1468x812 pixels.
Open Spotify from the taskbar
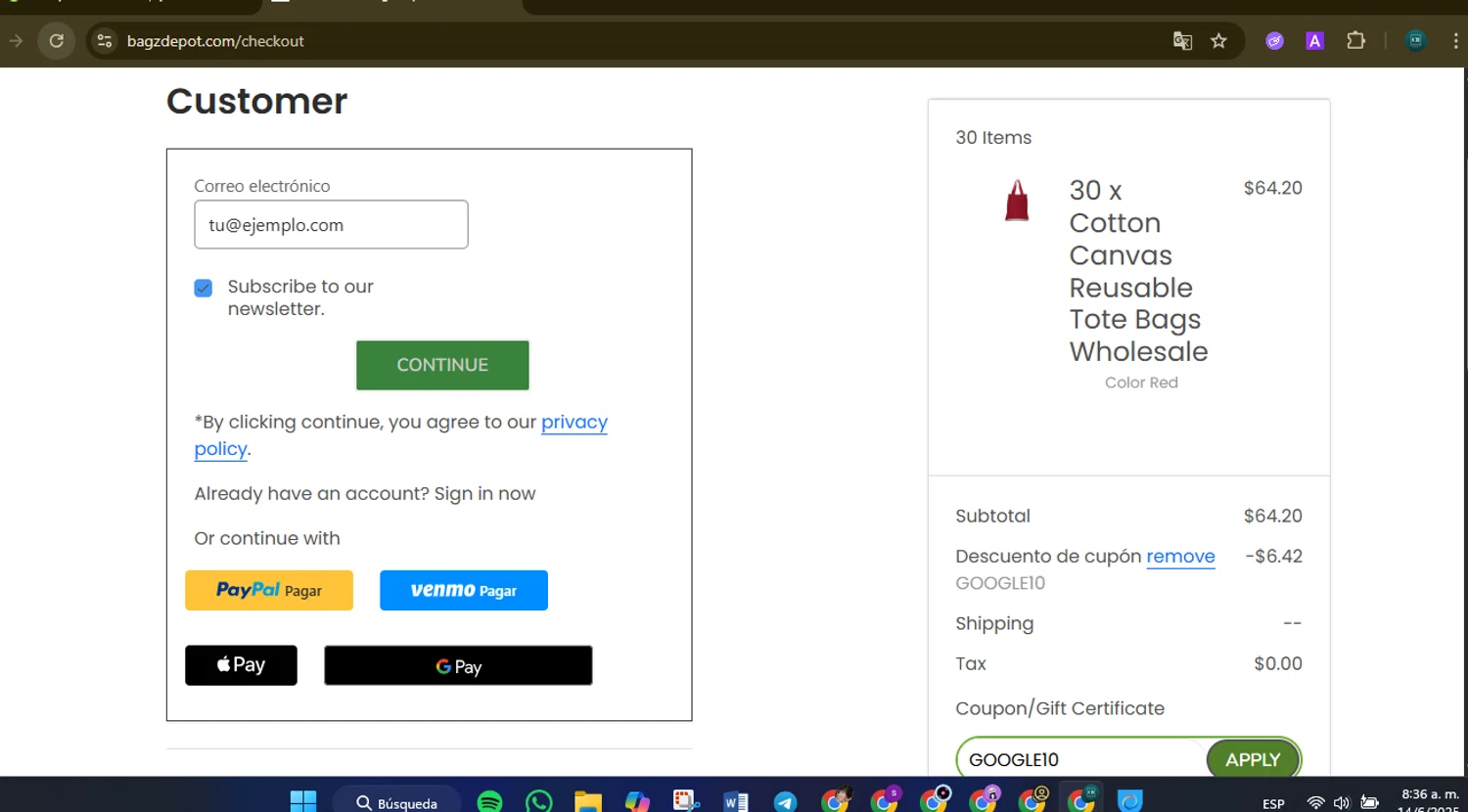489,801
